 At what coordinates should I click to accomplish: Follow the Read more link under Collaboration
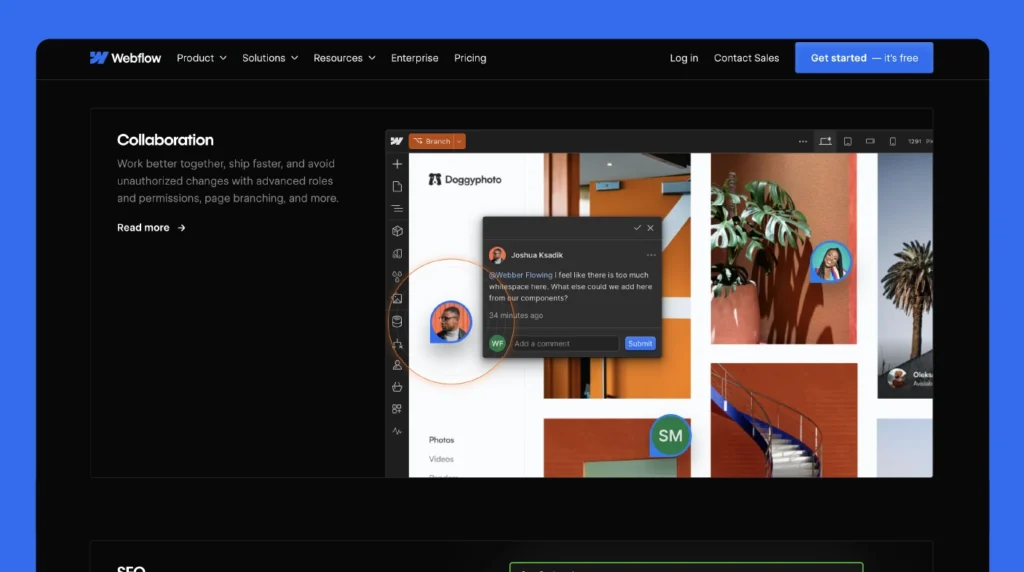pyautogui.click(x=152, y=228)
